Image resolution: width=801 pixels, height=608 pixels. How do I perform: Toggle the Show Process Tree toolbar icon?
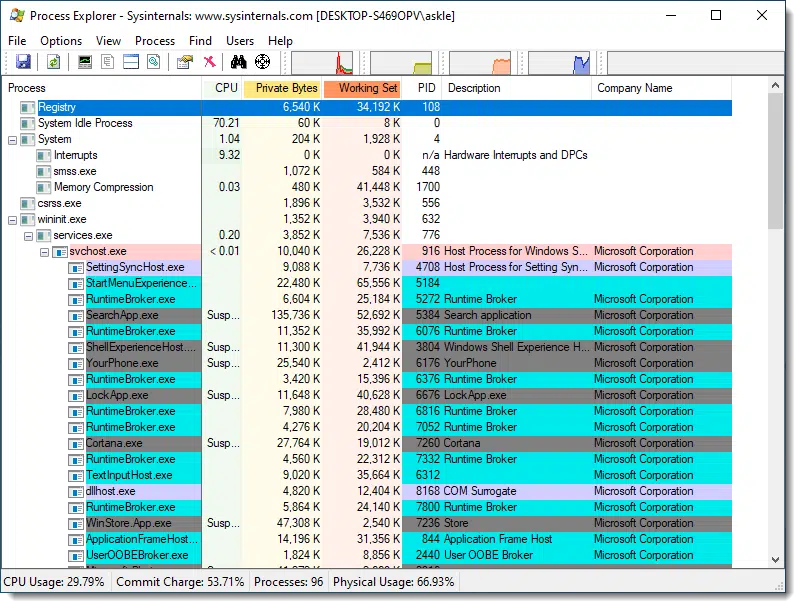(108, 62)
